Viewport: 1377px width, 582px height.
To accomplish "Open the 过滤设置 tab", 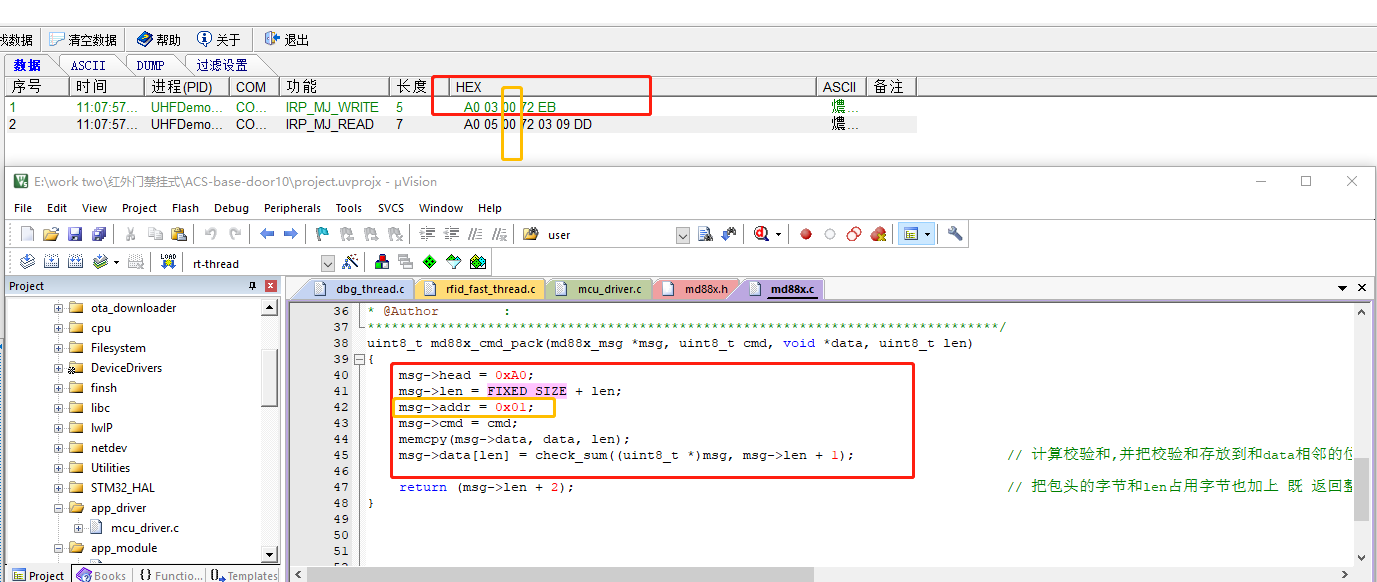I will (x=222, y=65).
